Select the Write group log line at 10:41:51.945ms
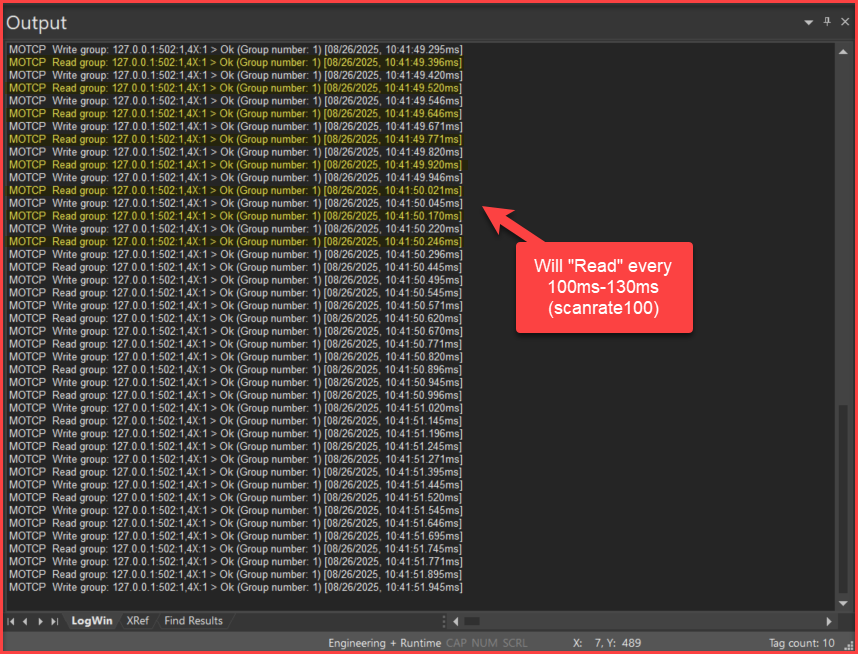This screenshot has height=654, width=858. (x=236, y=587)
